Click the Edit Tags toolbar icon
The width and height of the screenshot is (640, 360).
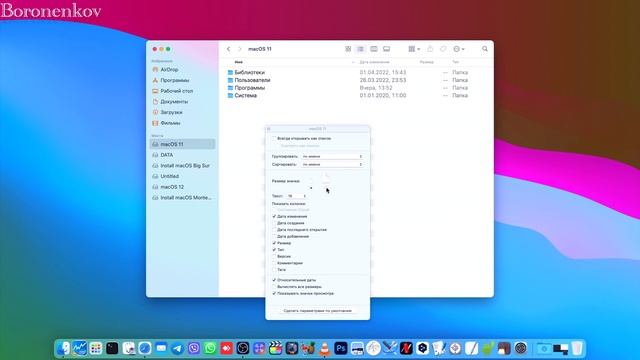[x=443, y=49]
